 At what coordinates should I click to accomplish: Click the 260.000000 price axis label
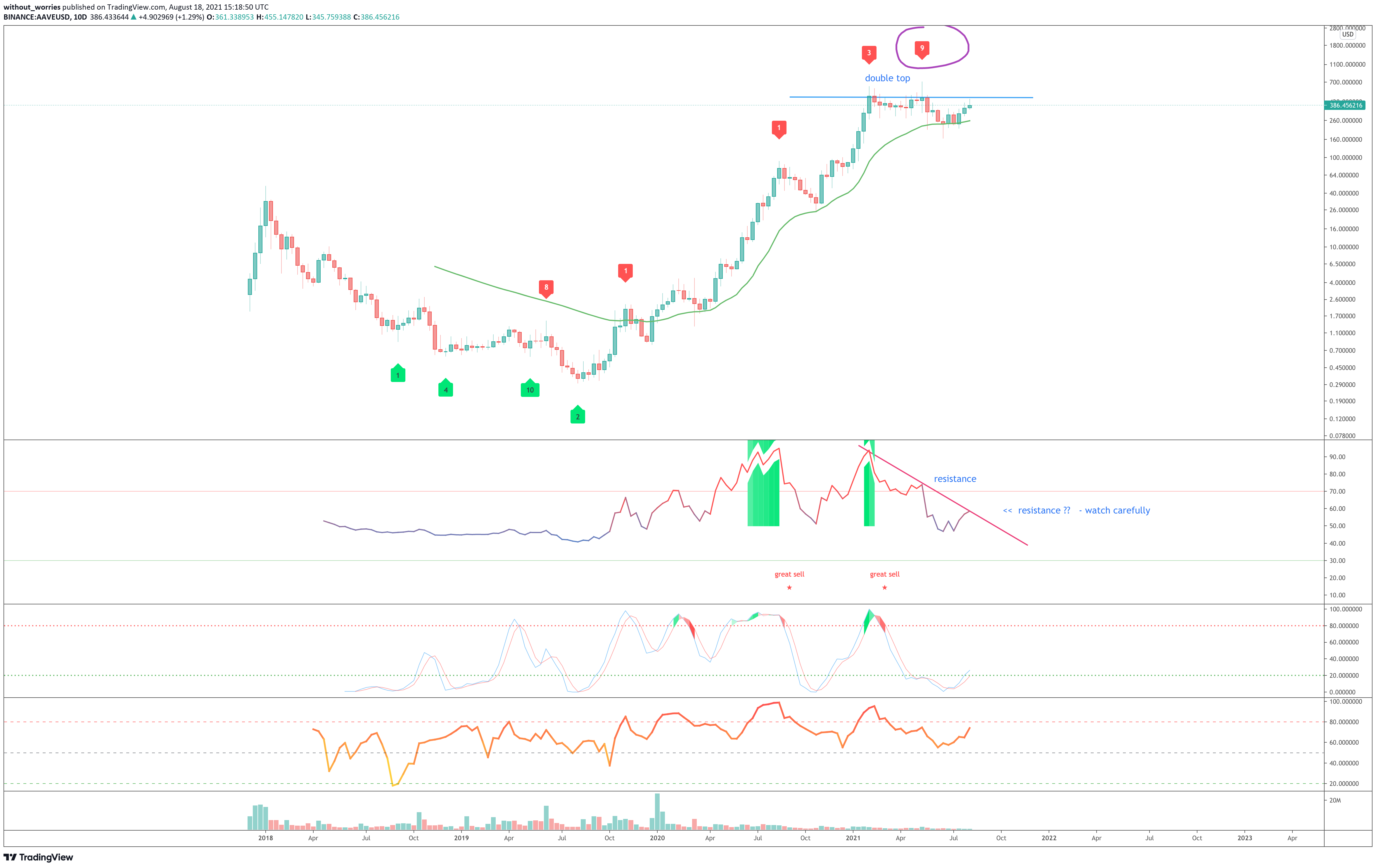point(1346,121)
